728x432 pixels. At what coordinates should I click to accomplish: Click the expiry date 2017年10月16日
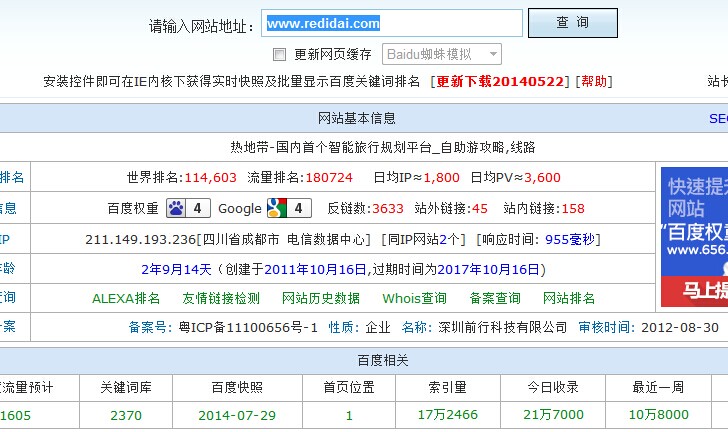click(x=488, y=269)
